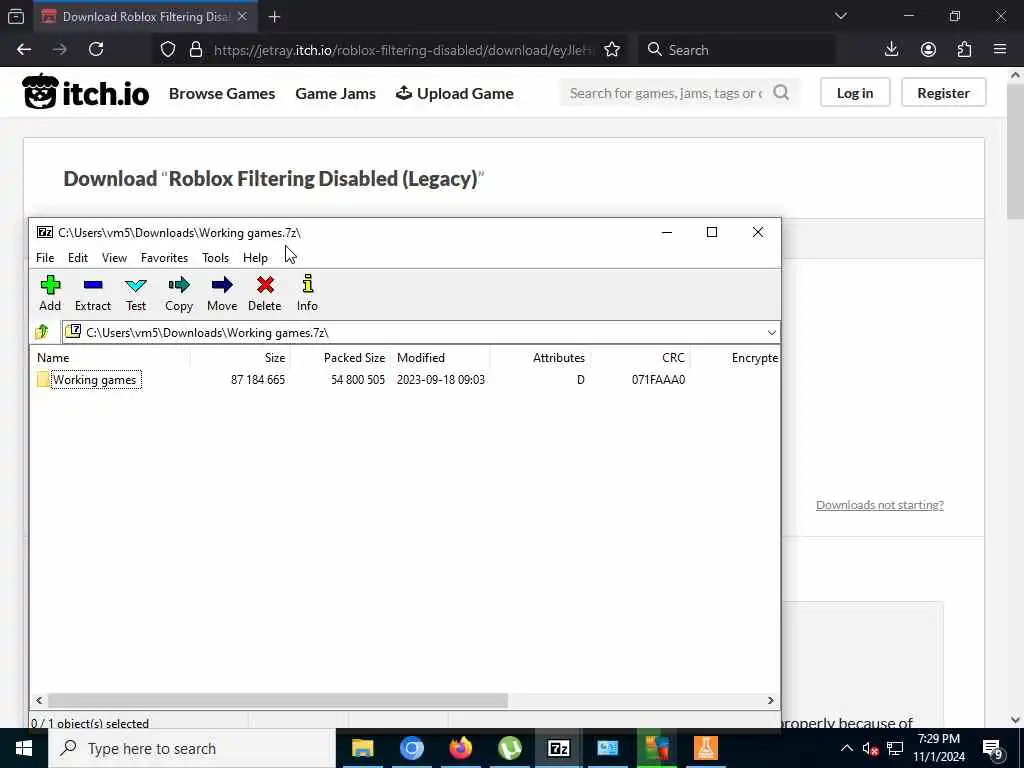Choose the Move tool in 7-Zip
The height and width of the screenshot is (768, 1024).
222,293
